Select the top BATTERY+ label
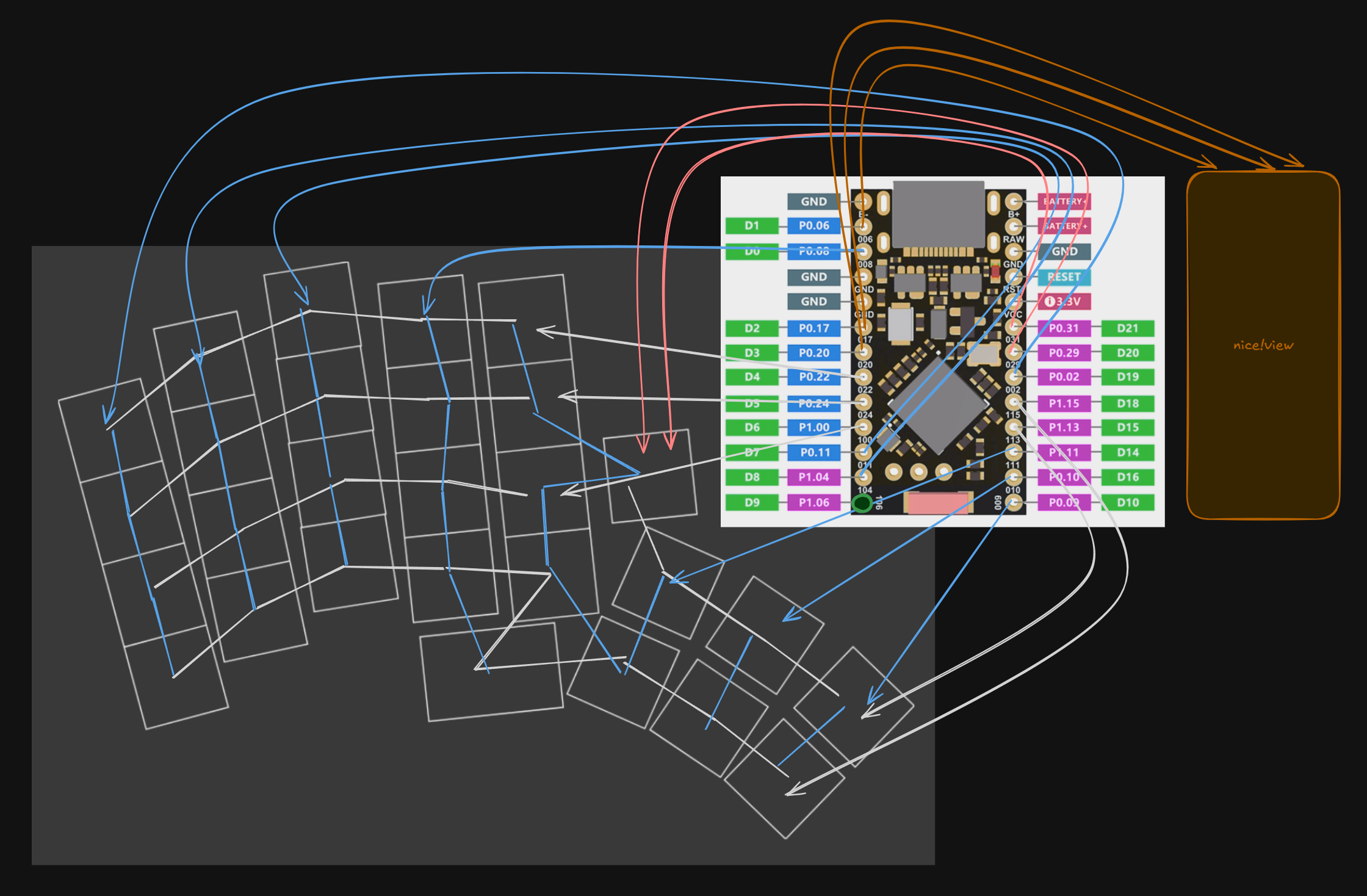 click(x=1063, y=201)
